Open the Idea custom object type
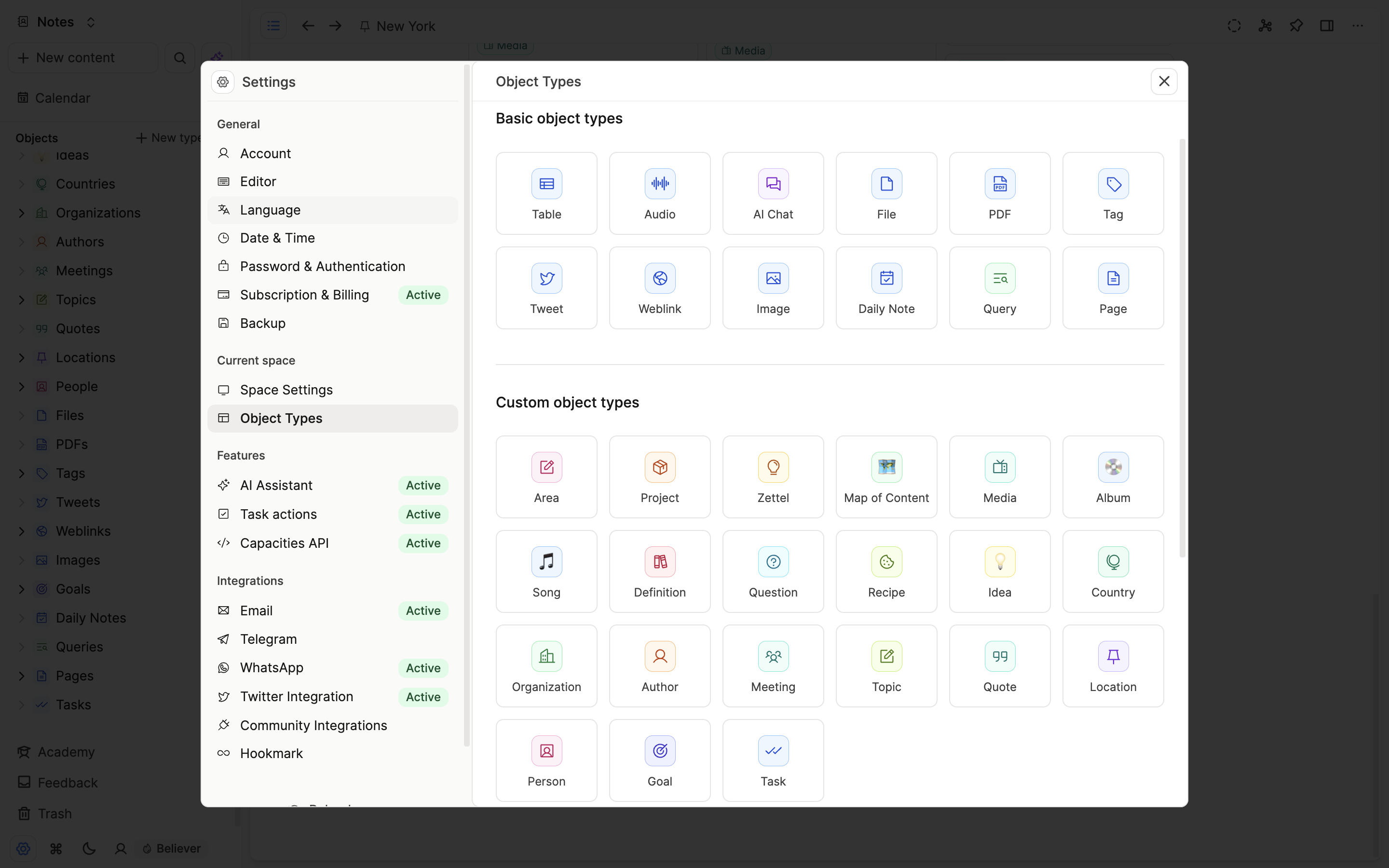The height and width of the screenshot is (868, 1389). [1000, 571]
